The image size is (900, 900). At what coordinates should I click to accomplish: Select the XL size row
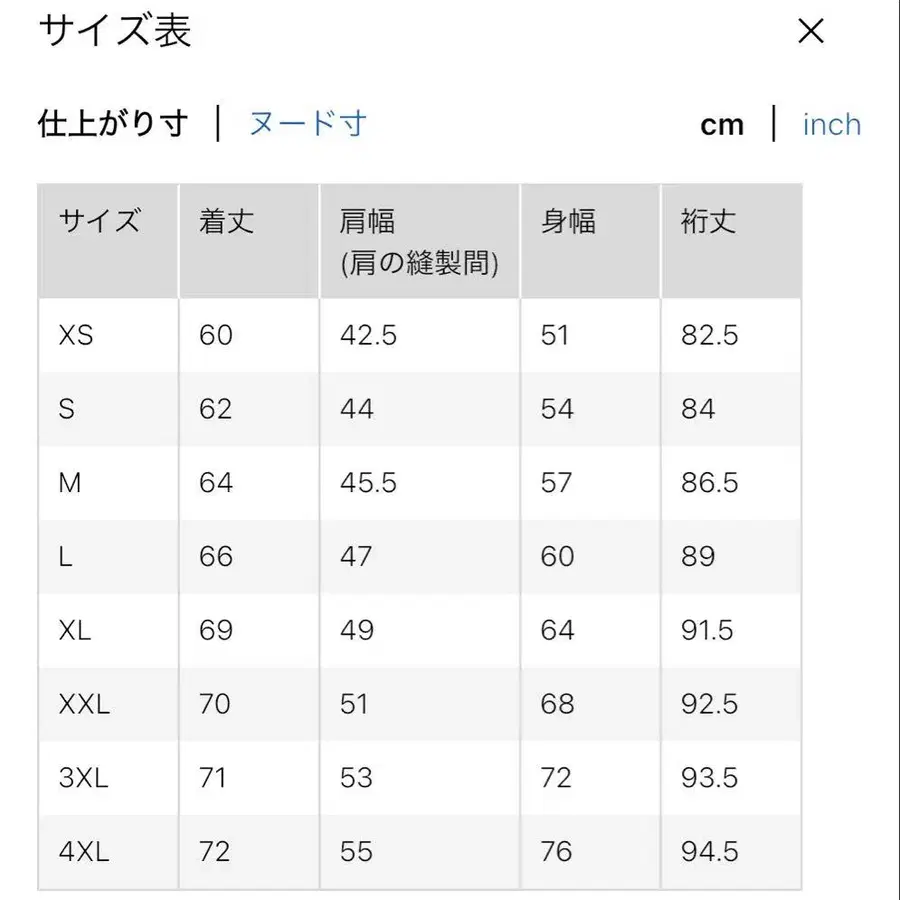tap(77, 631)
